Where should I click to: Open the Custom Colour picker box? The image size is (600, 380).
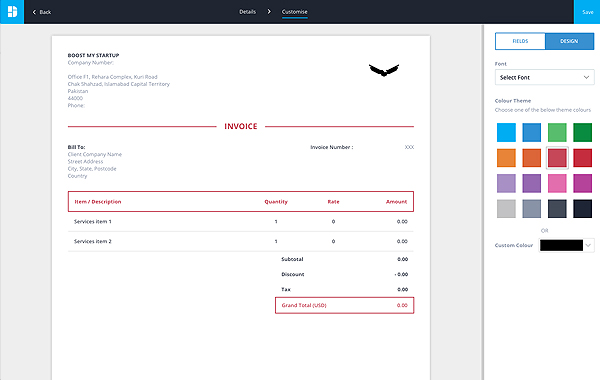561,245
